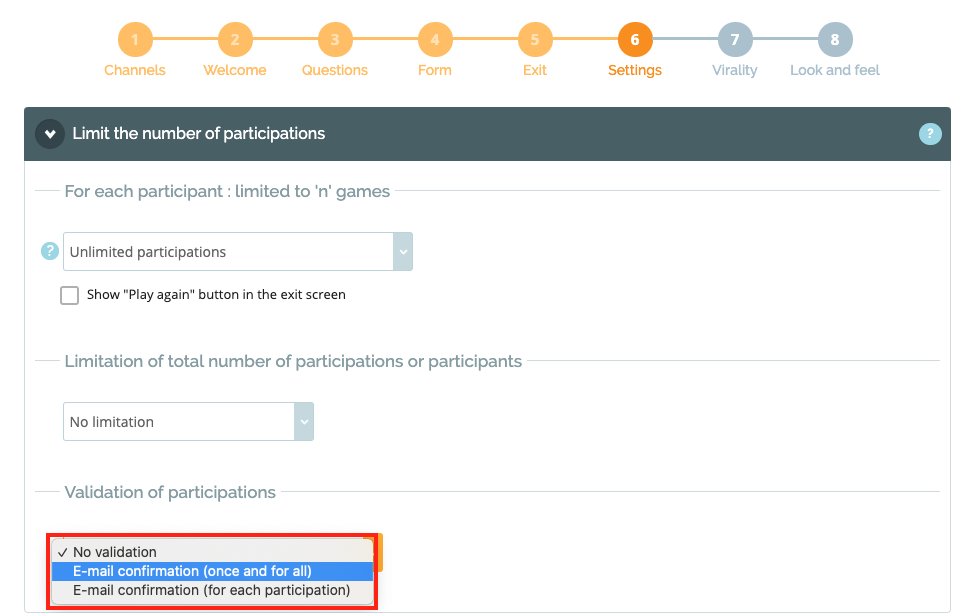Click the step 5 Exit circle
This screenshot has height=613, width=967.
(535, 41)
